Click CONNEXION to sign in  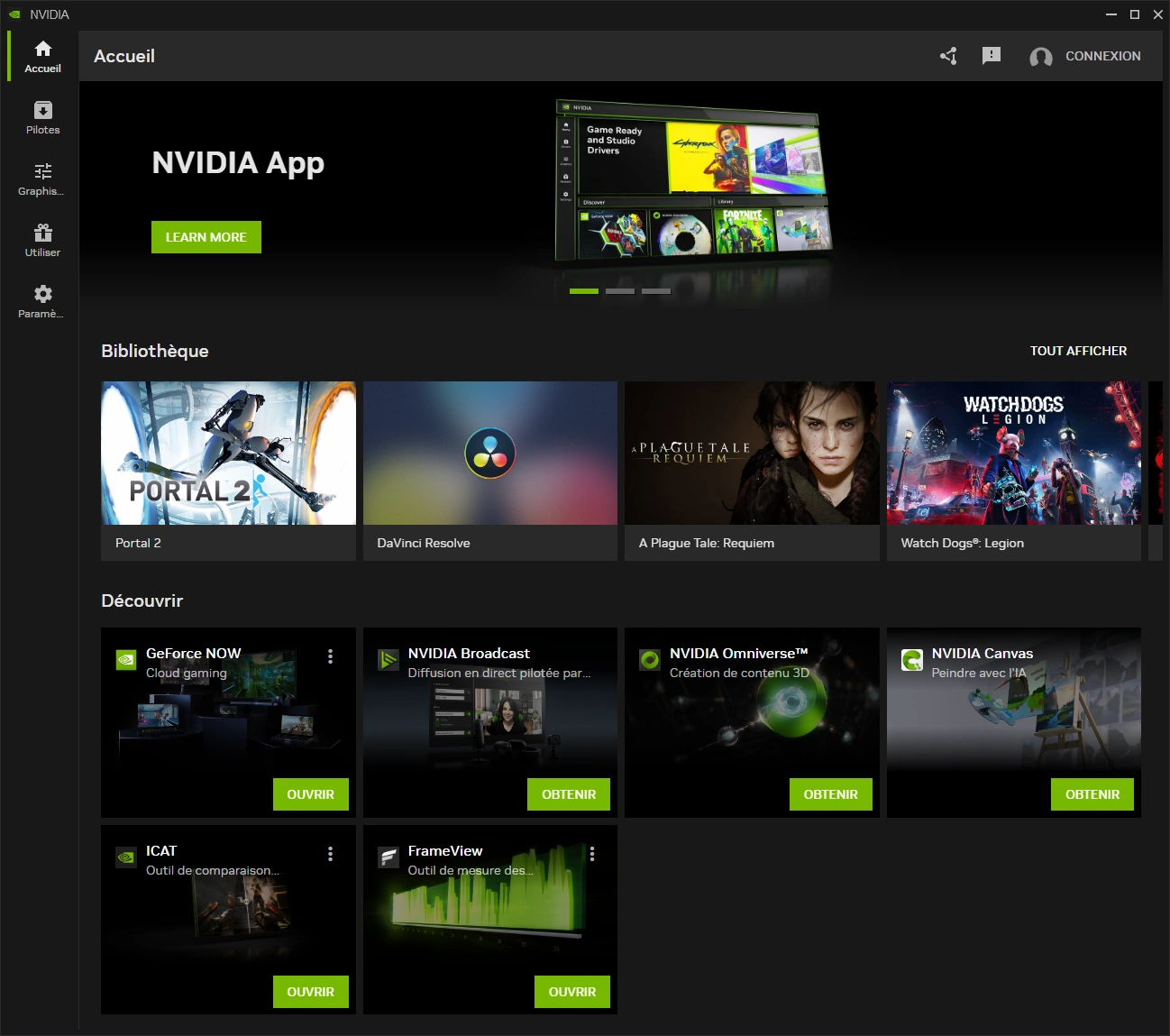point(1102,56)
